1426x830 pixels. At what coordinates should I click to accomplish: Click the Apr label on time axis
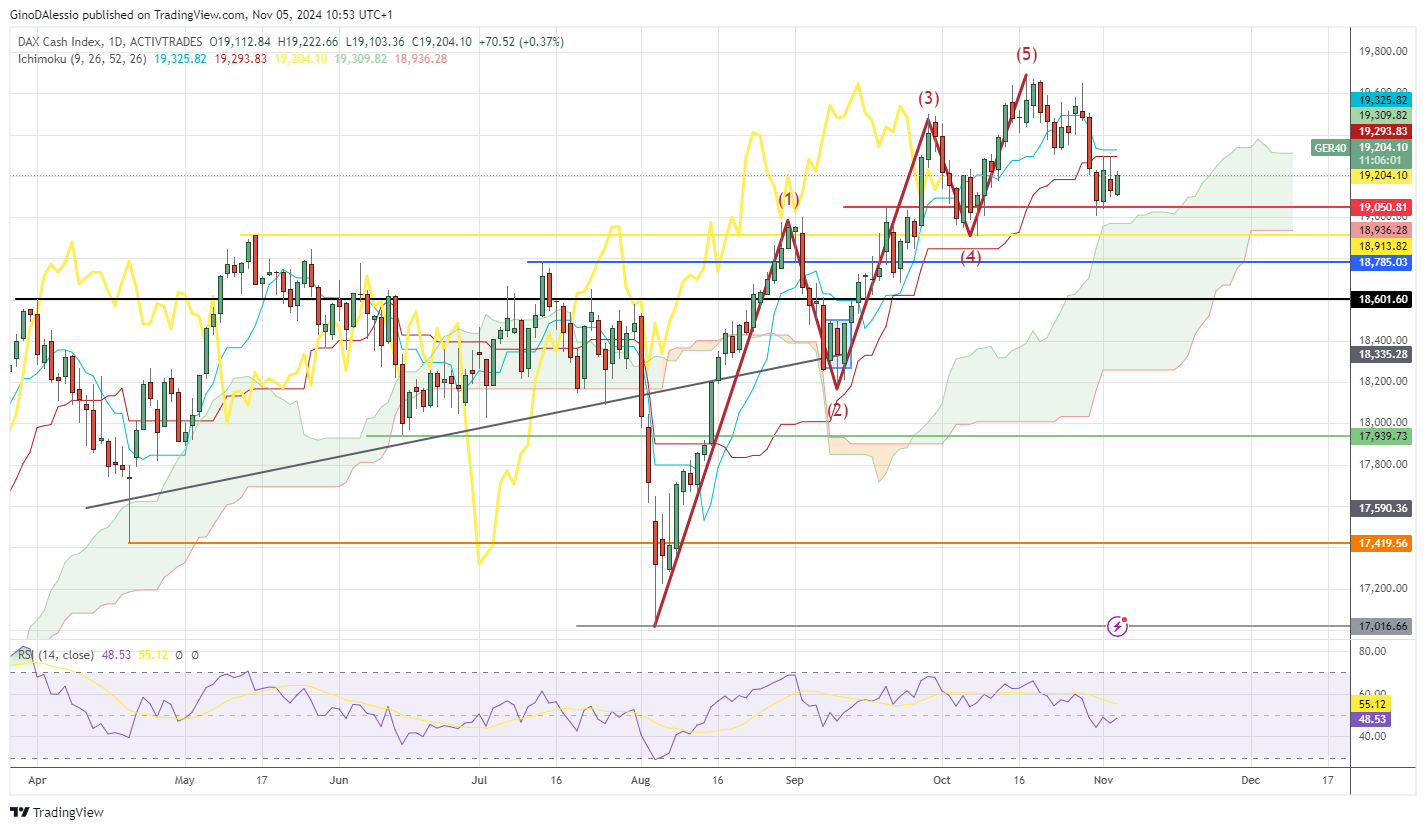coord(38,778)
